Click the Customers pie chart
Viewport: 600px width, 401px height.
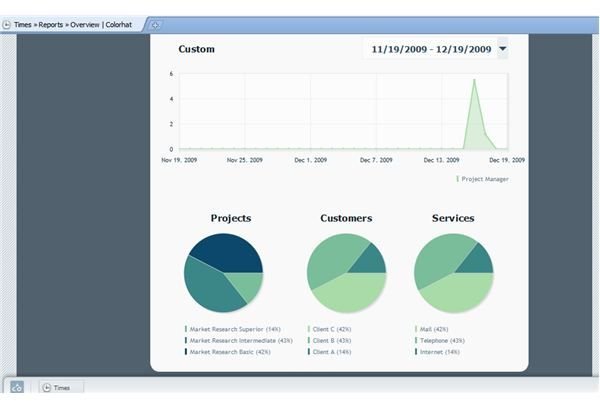pos(346,273)
